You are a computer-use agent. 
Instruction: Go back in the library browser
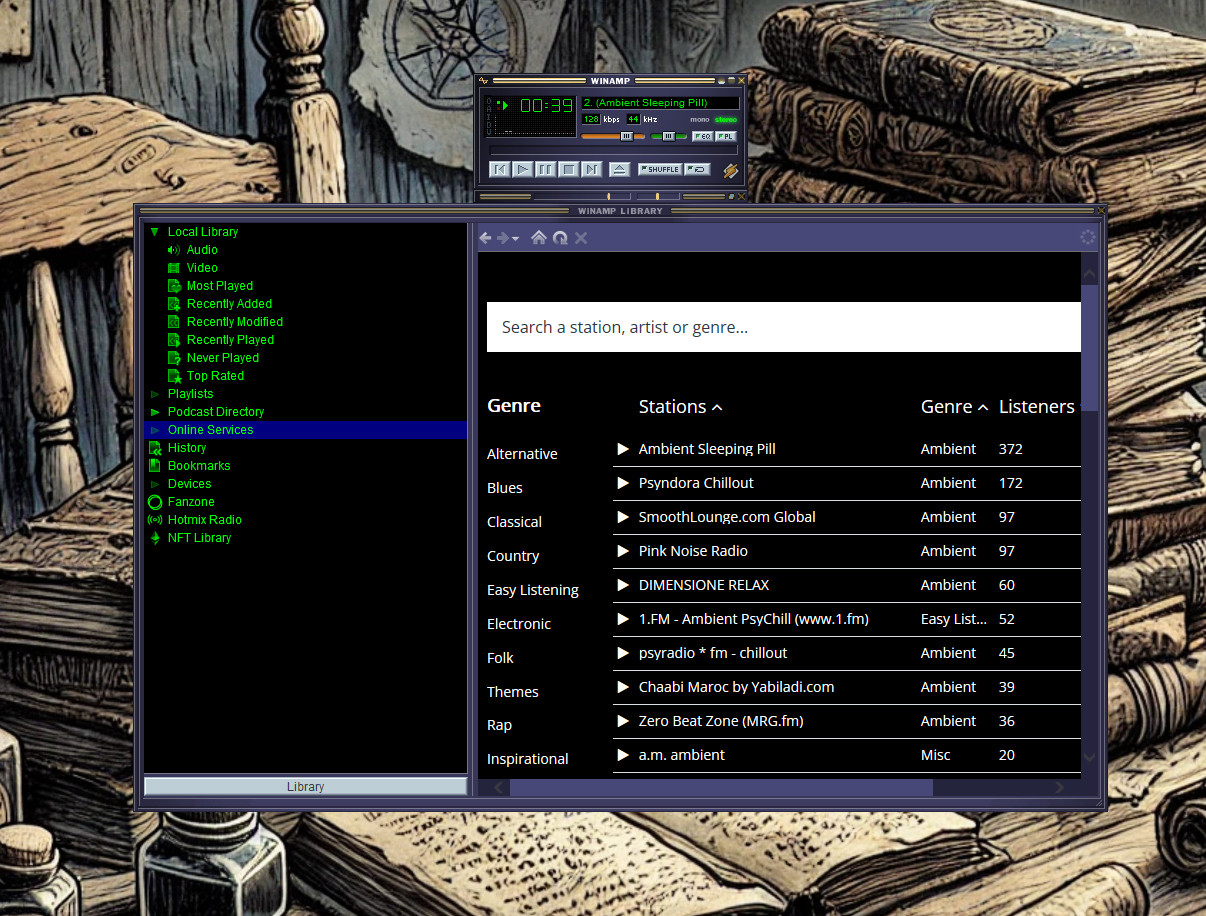pyautogui.click(x=486, y=238)
